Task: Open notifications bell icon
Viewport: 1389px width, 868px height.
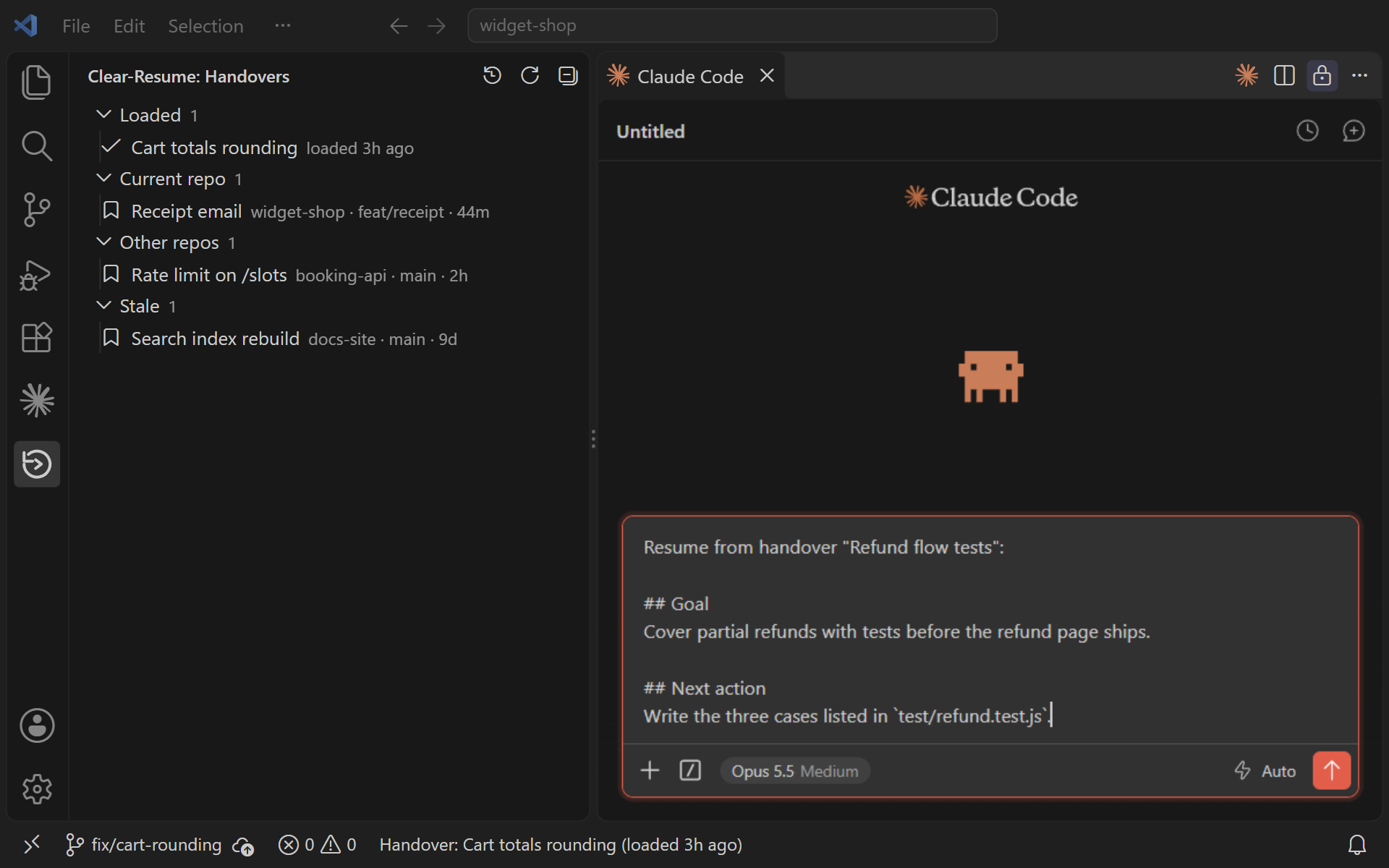Action: [1357, 844]
